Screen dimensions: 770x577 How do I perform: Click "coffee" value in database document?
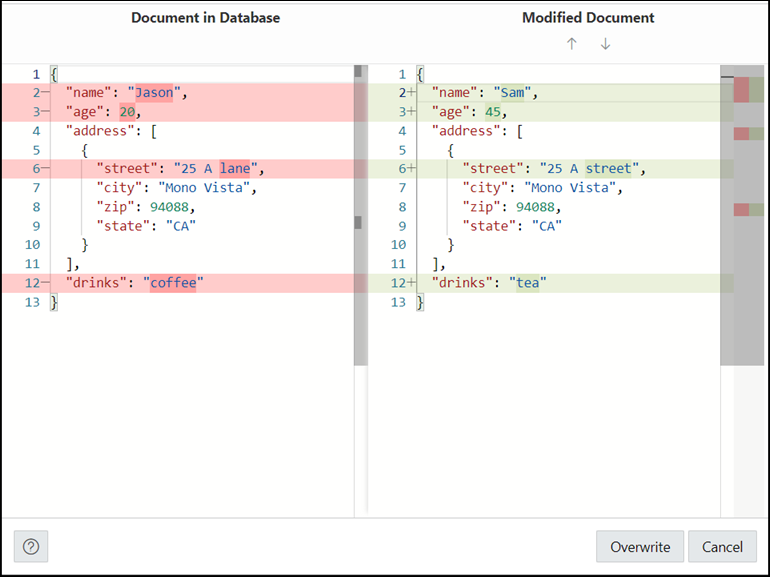click(x=173, y=282)
